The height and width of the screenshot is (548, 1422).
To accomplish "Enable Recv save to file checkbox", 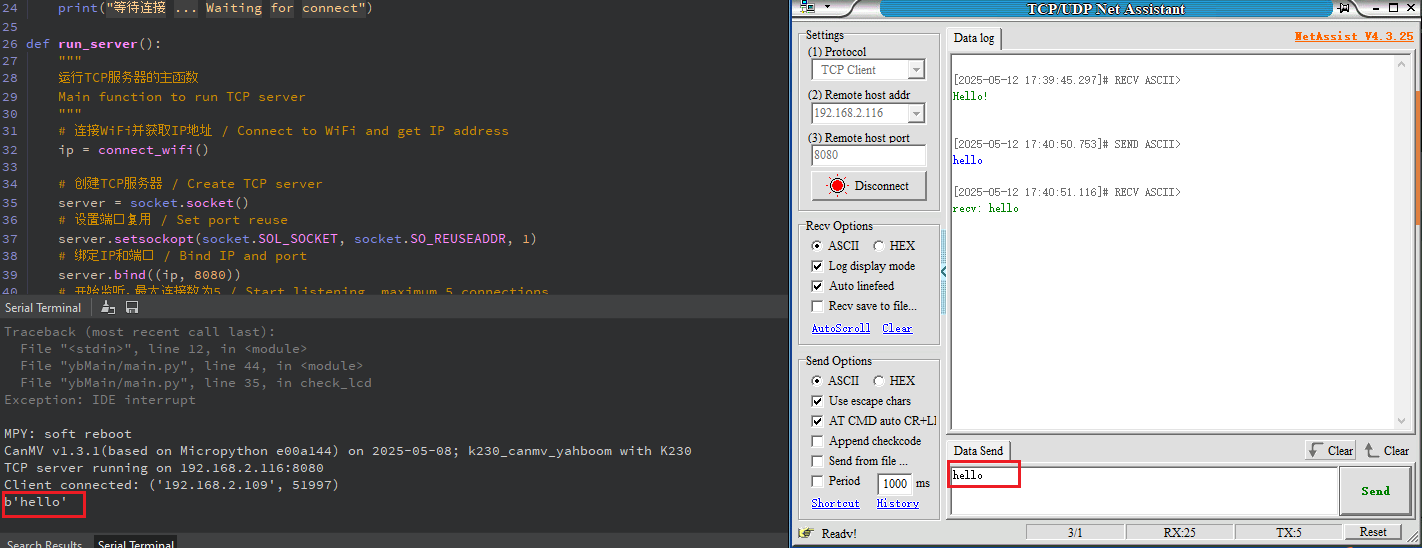I will 818,306.
